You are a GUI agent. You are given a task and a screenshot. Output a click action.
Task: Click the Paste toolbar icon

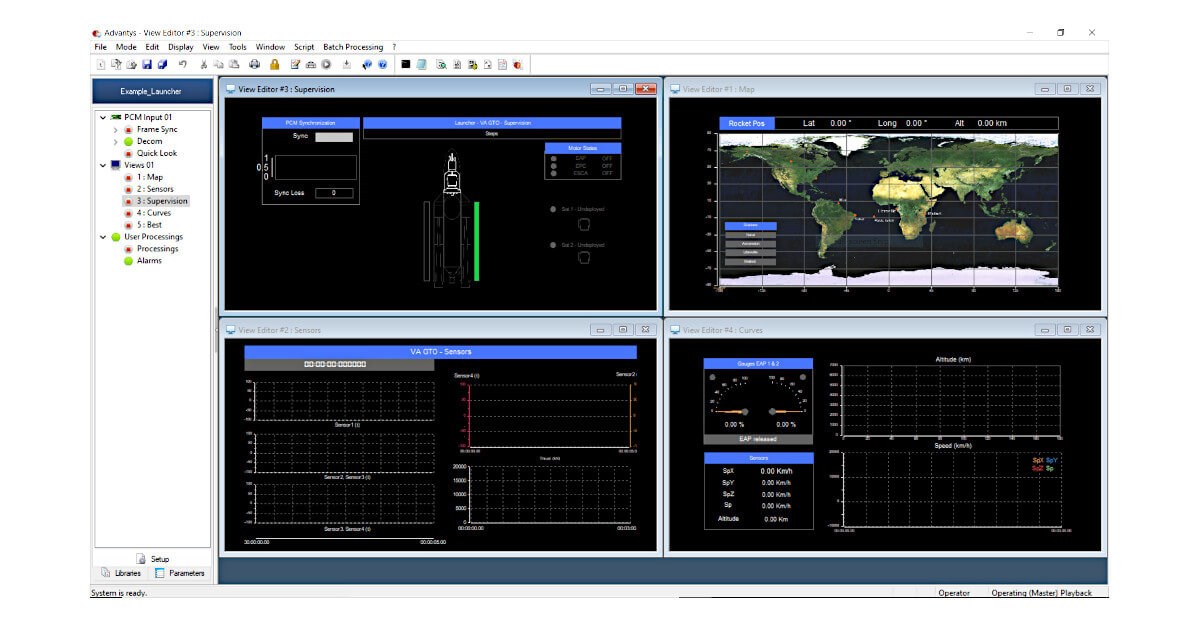(x=233, y=62)
